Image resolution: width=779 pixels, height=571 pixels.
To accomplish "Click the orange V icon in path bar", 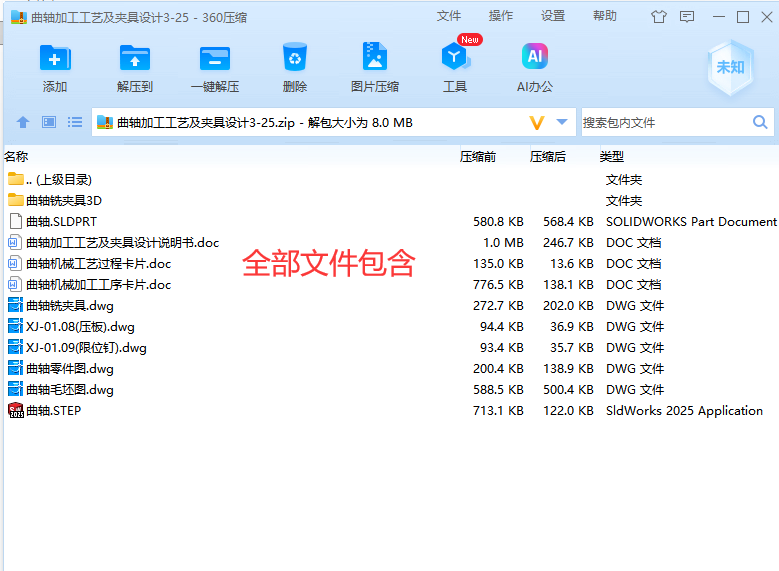I will coord(537,122).
